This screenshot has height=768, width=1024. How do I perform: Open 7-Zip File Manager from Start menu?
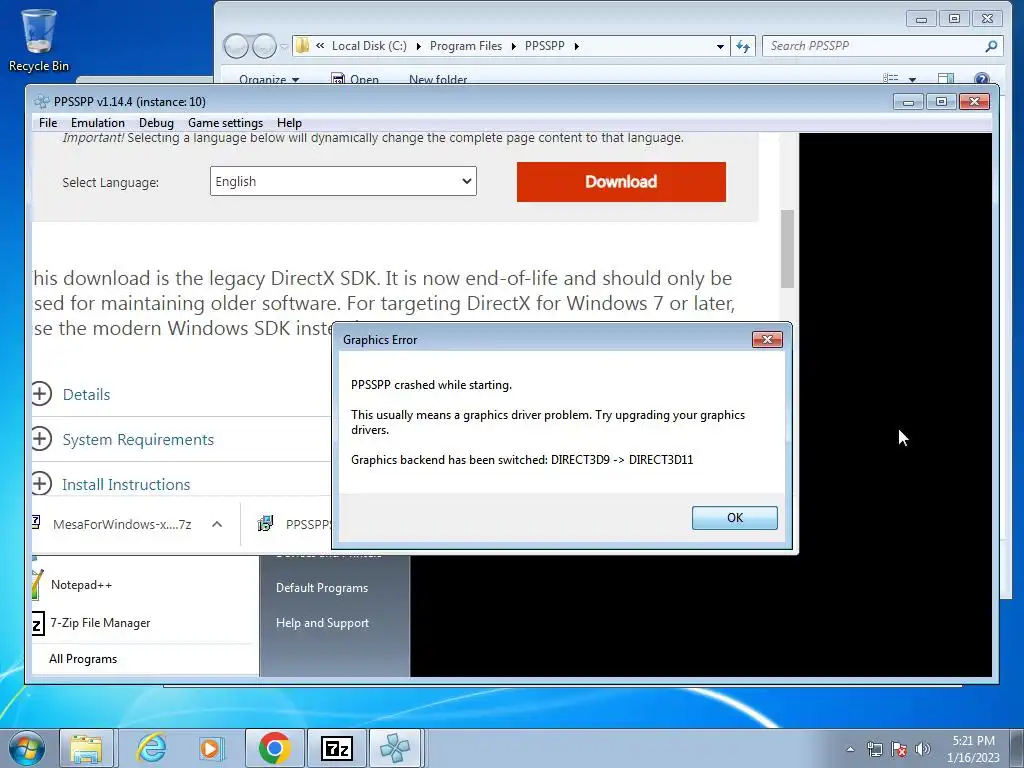pyautogui.click(x=100, y=623)
